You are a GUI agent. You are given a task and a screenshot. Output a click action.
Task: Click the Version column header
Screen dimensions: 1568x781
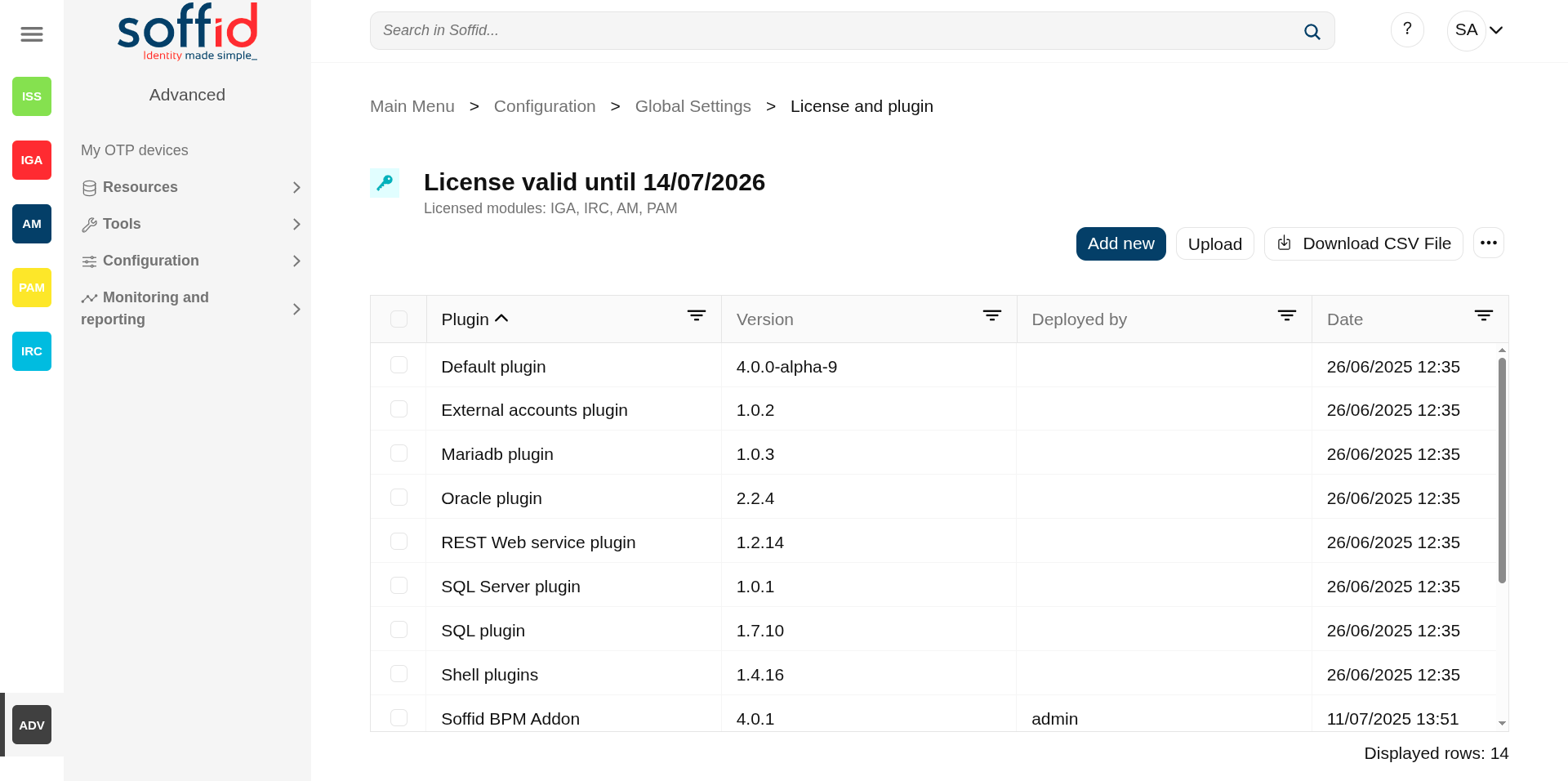click(x=869, y=319)
